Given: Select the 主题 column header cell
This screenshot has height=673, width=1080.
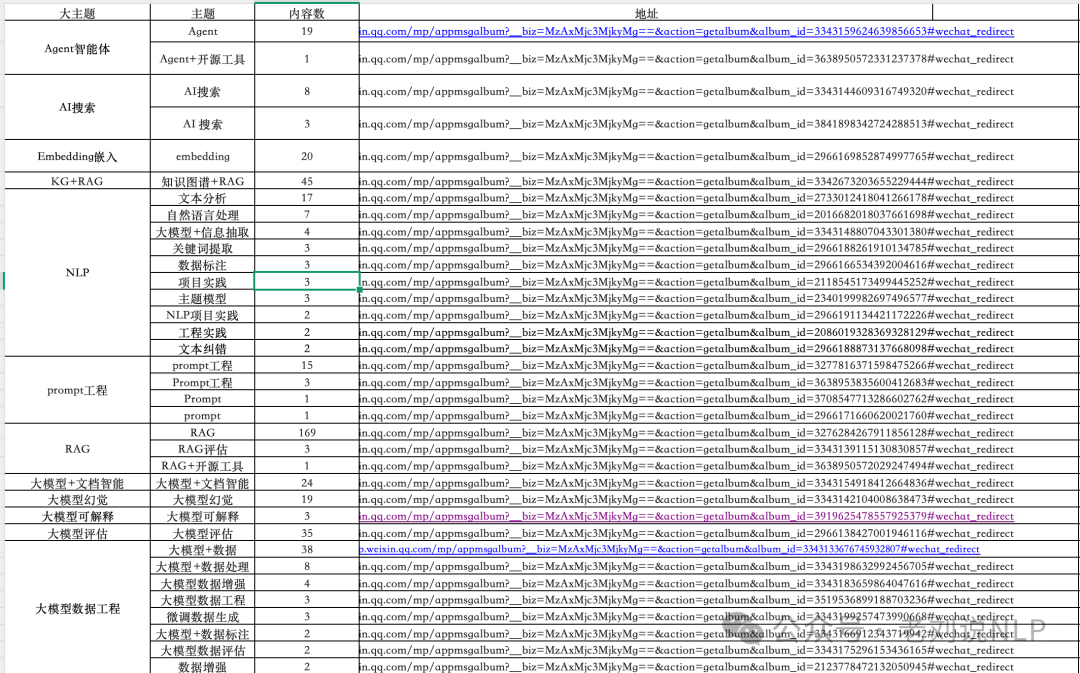Looking at the screenshot, I should [203, 13].
